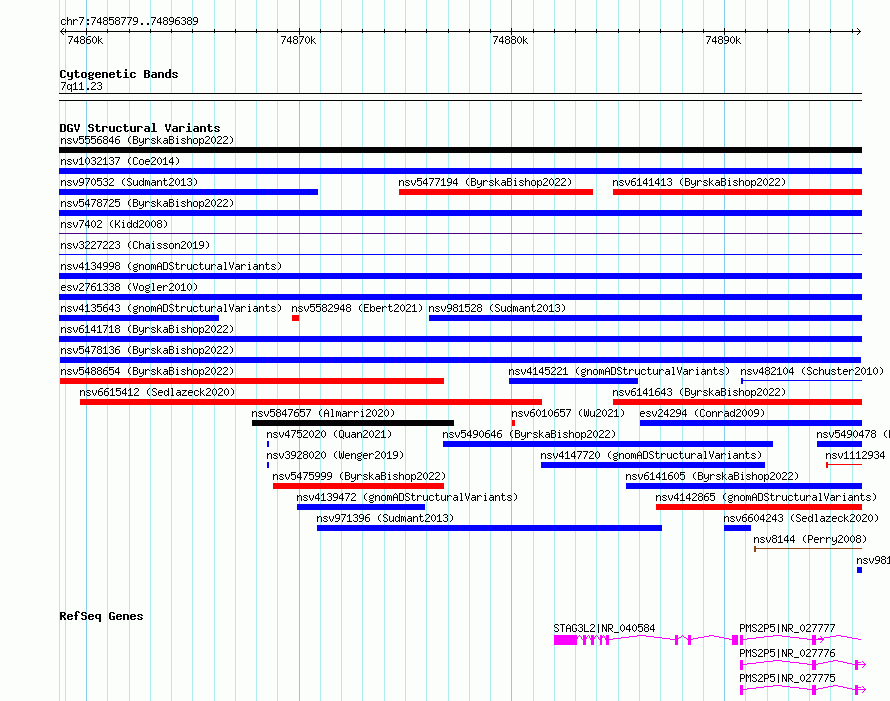Select nsv6604243 (Sedlazeck2020) label
Viewport: 890px width, 701px height.
[x=801, y=518]
